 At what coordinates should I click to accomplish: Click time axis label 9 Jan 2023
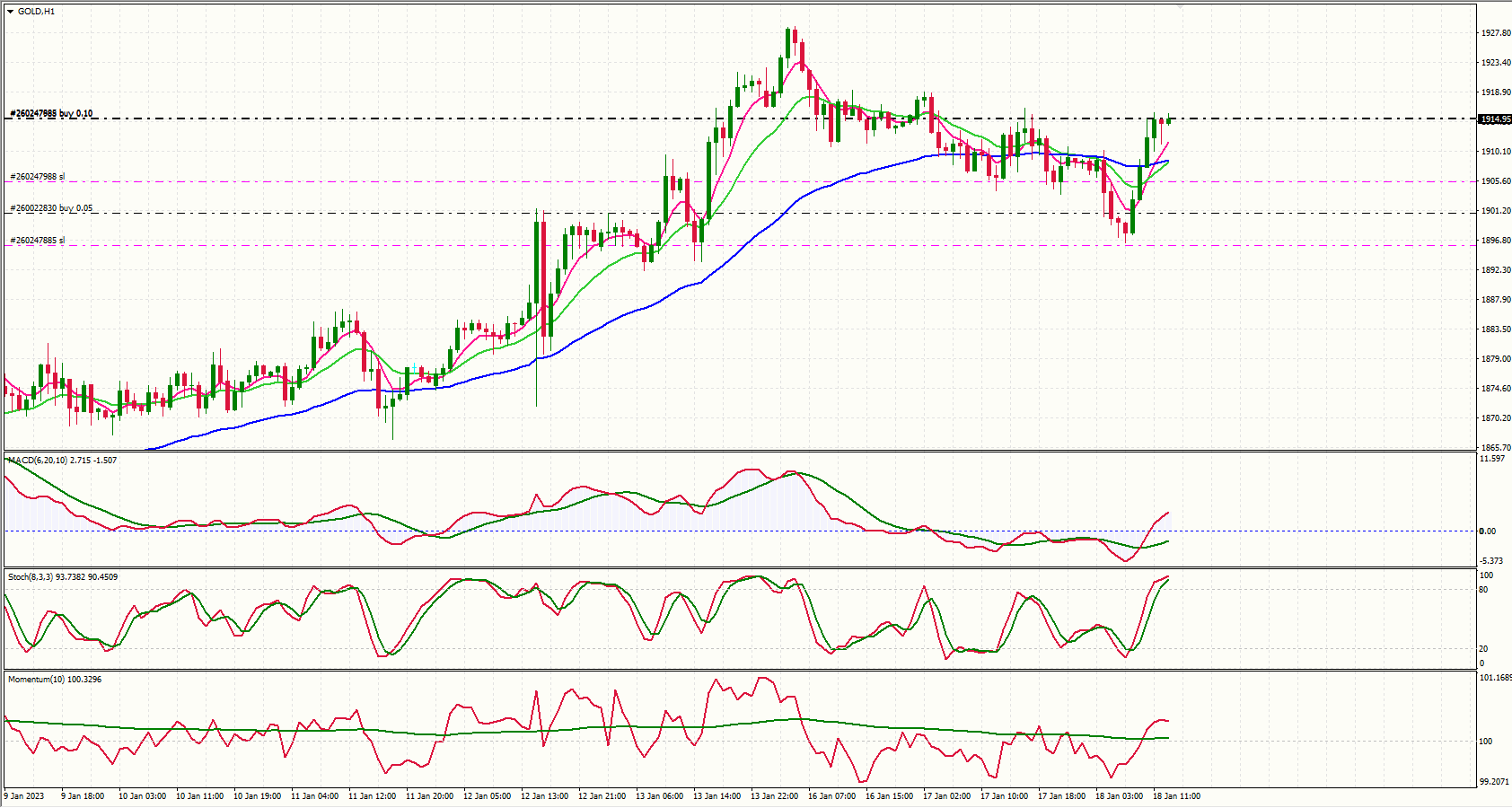tap(24, 796)
